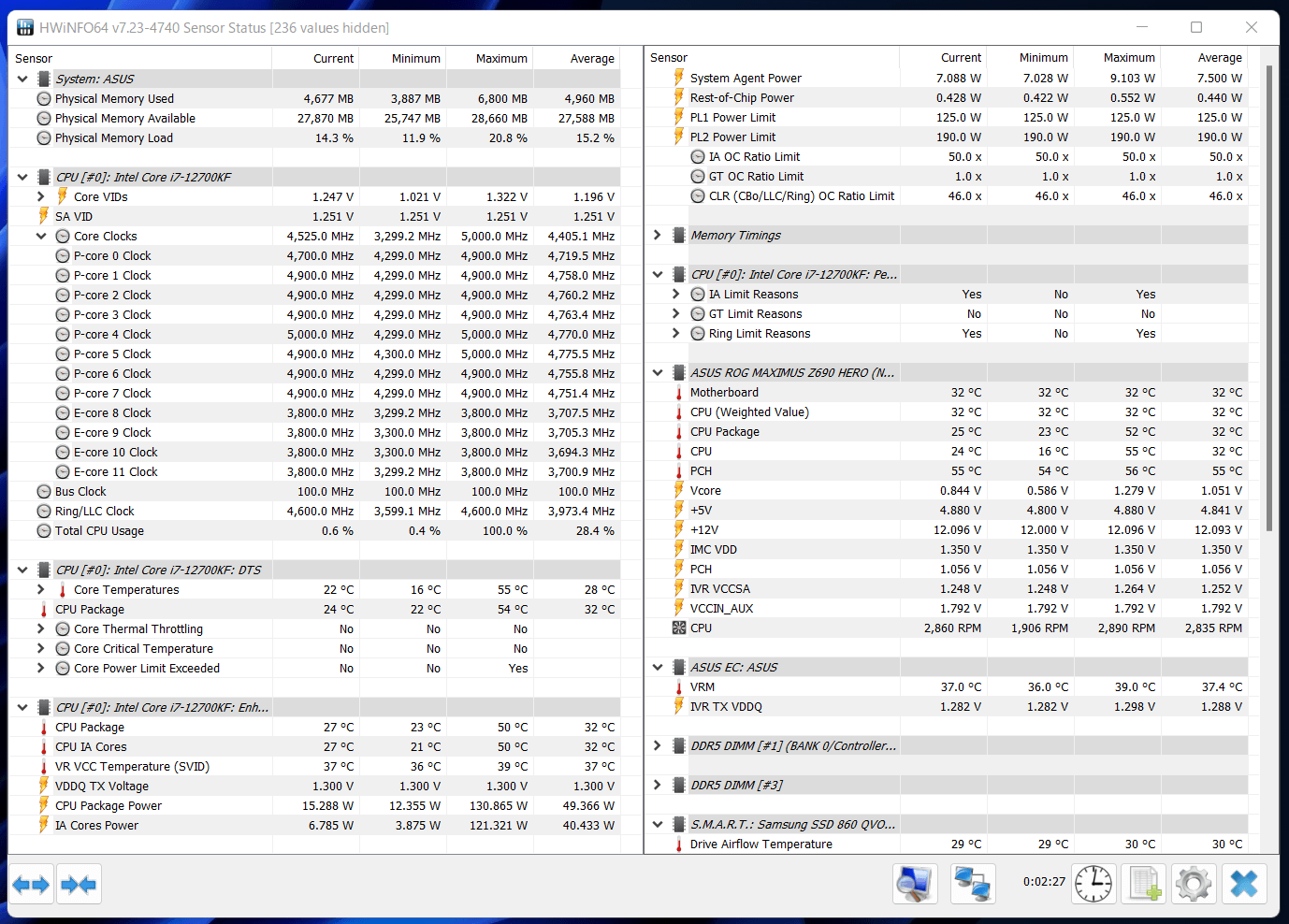Screen dimensions: 1289x924
Task: Click the thermometer icon beside VRM
Action: [679, 687]
